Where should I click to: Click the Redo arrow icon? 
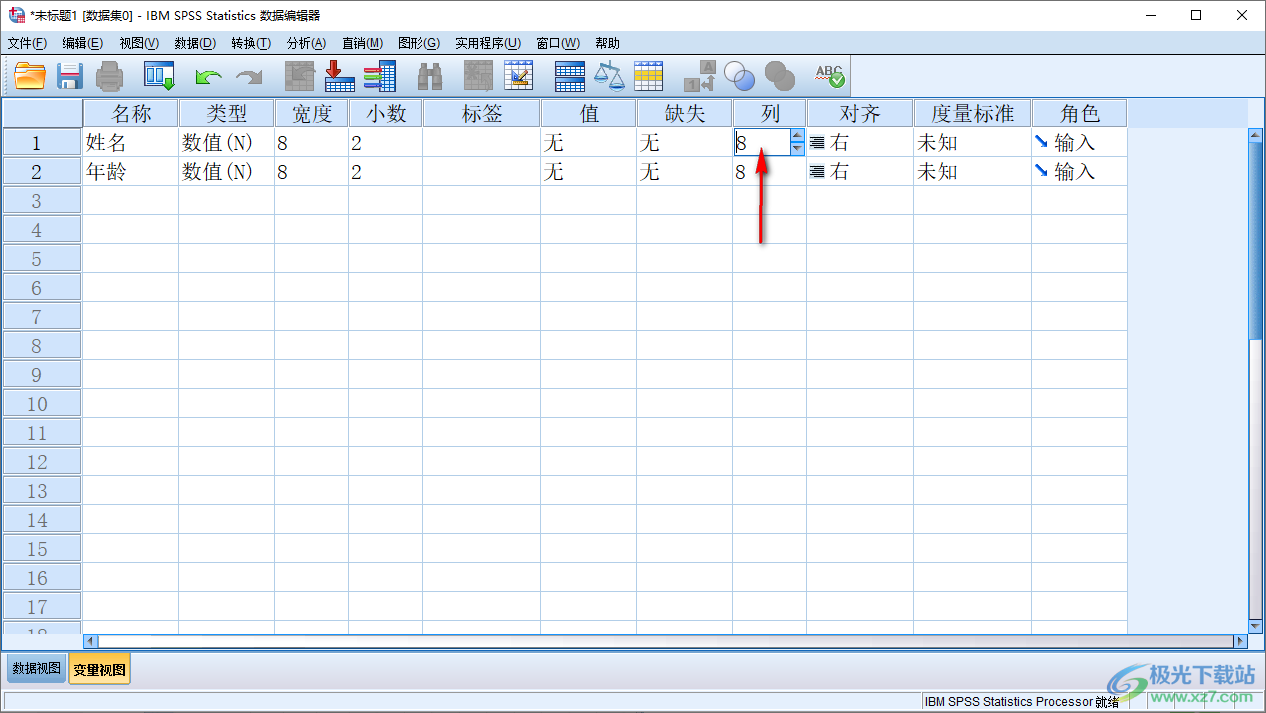(249, 77)
